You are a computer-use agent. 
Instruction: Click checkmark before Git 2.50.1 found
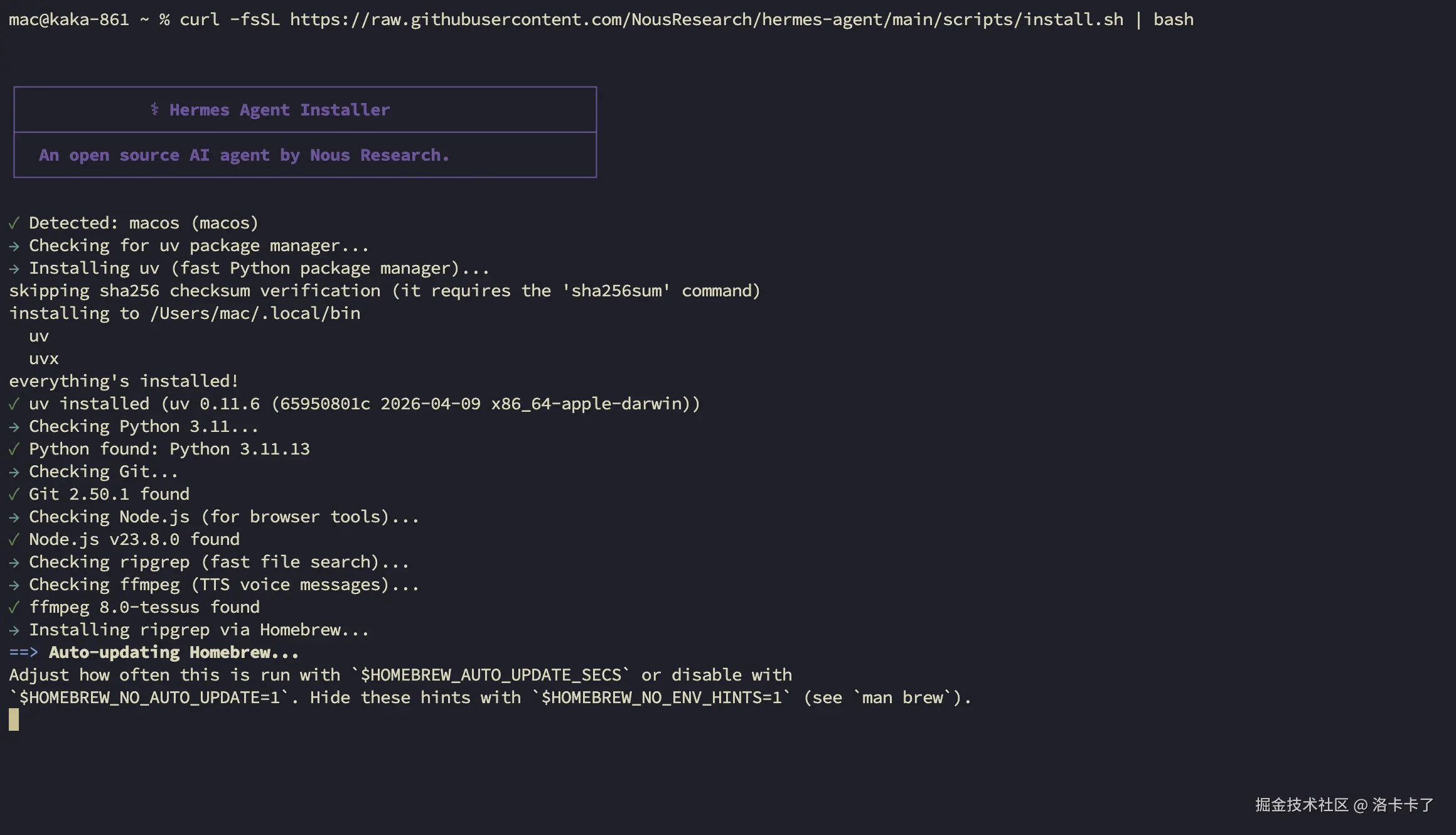(14, 494)
